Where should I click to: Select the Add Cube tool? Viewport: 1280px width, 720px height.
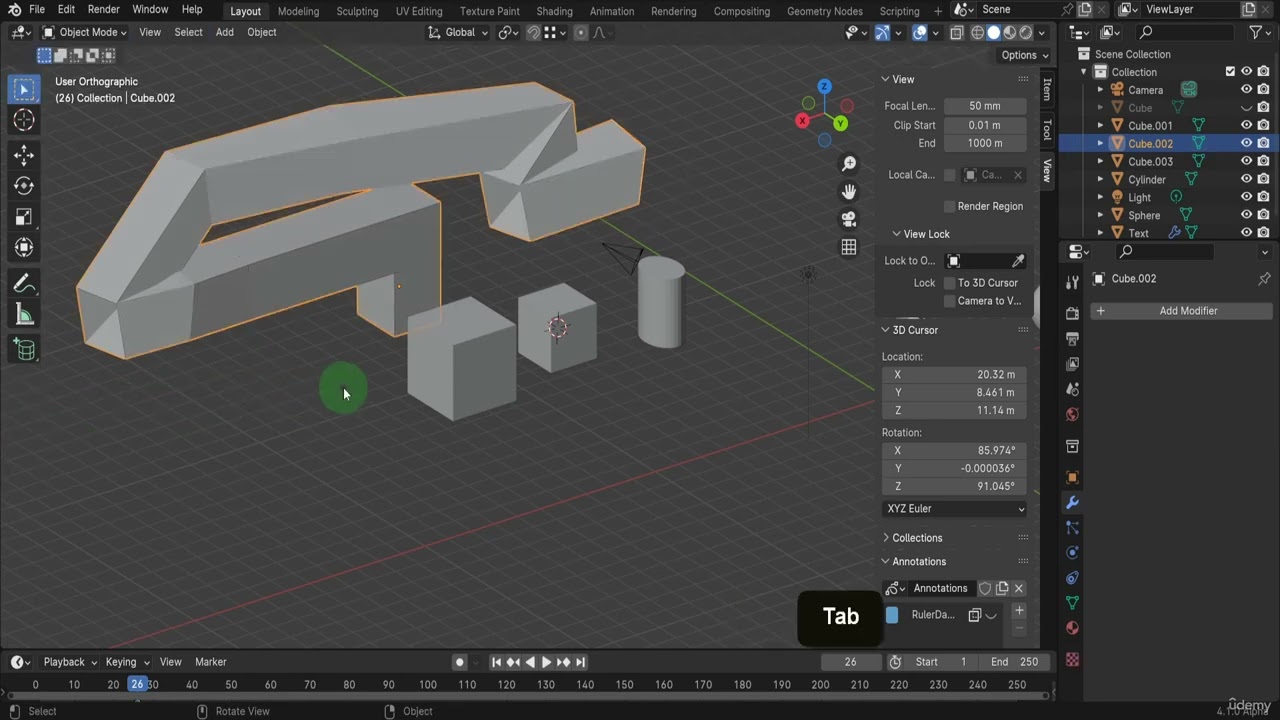[x=24, y=350]
